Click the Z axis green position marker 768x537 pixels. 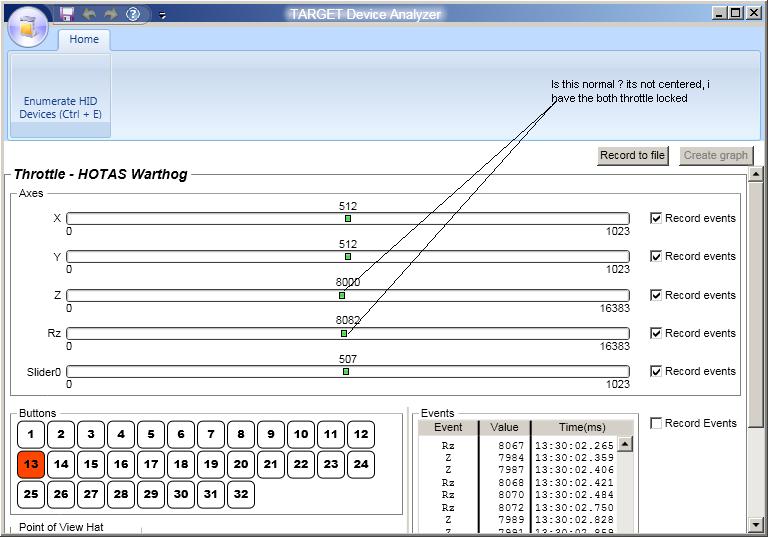tap(342, 295)
